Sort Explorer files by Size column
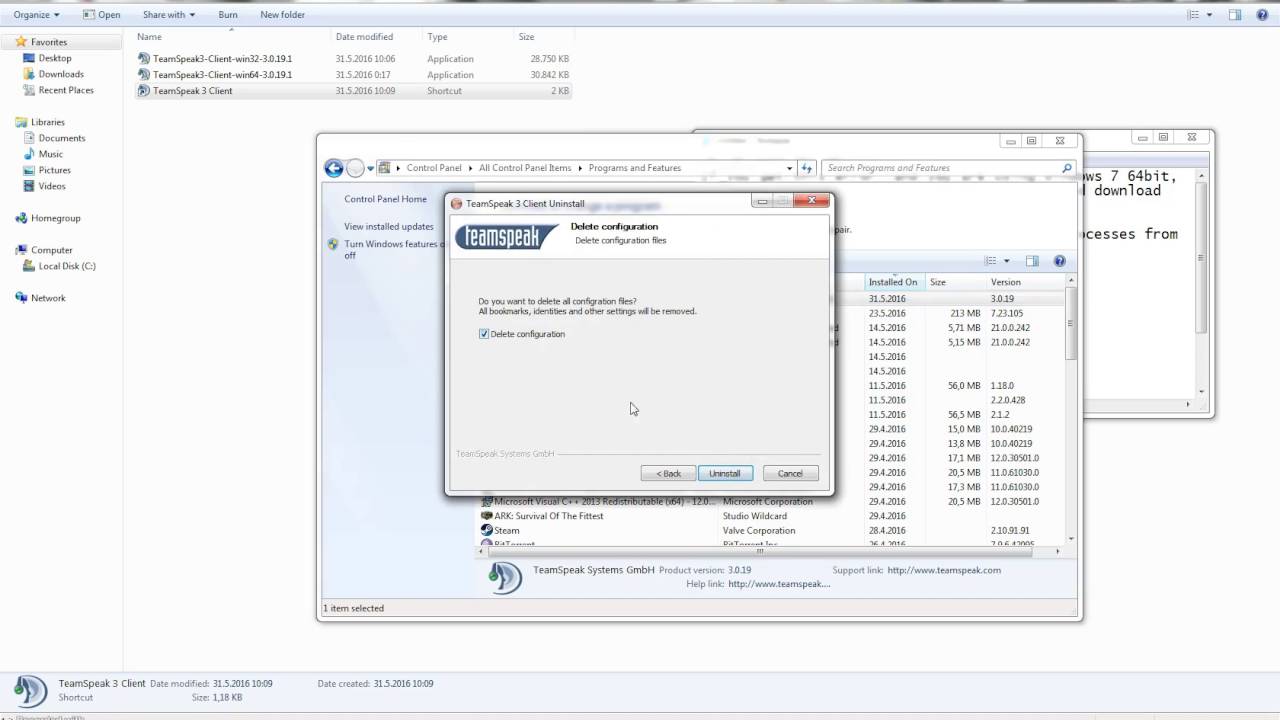Screen dimensions: 1280x720 pos(526,37)
